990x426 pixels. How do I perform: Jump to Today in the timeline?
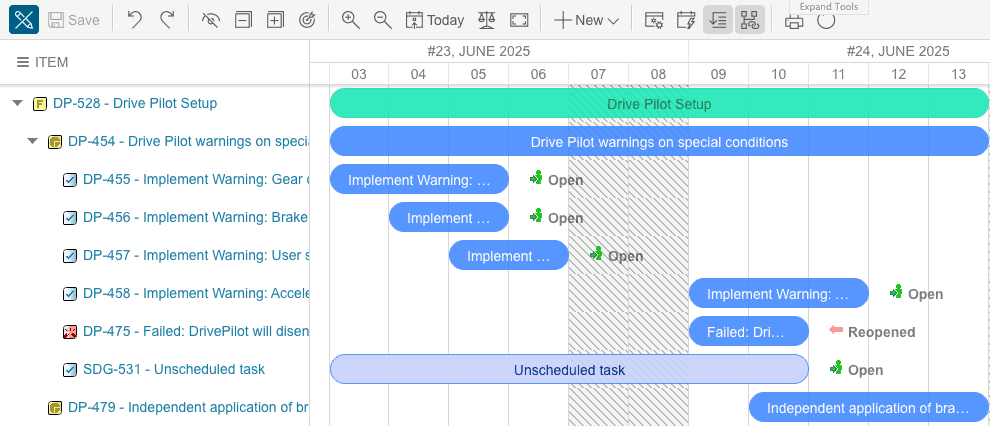(435, 20)
